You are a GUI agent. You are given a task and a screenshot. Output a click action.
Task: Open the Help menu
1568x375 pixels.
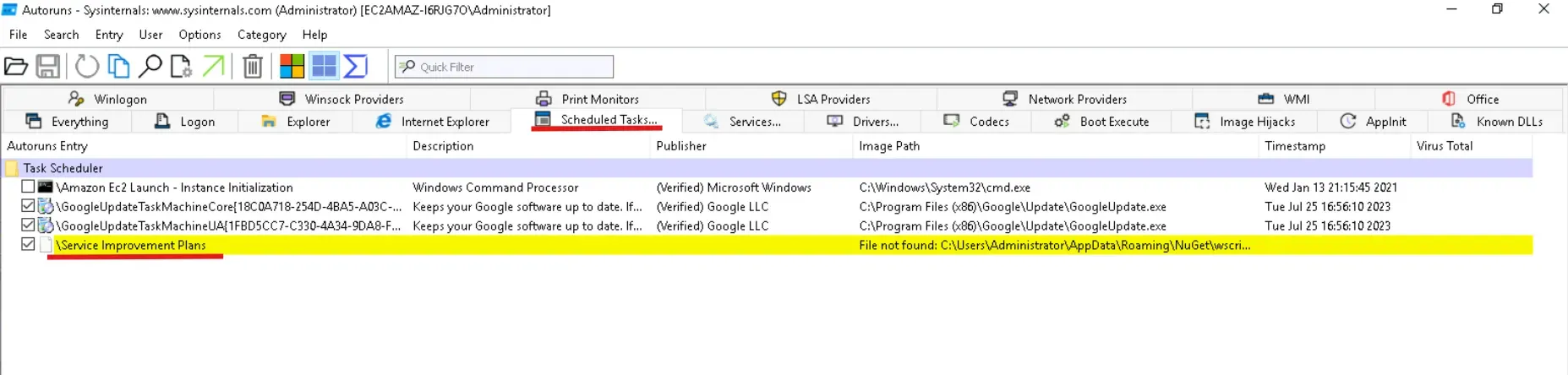click(x=314, y=35)
